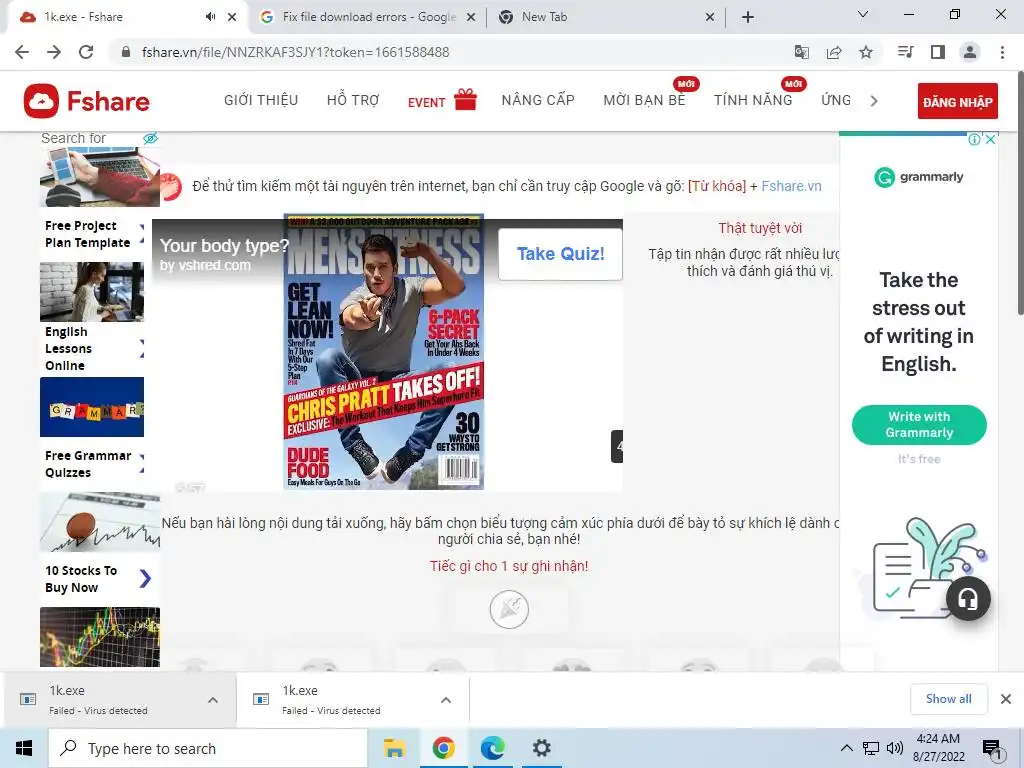This screenshot has height=768, width=1024.
Task: Switch to Fix file download errors tab
Action: pos(369,17)
